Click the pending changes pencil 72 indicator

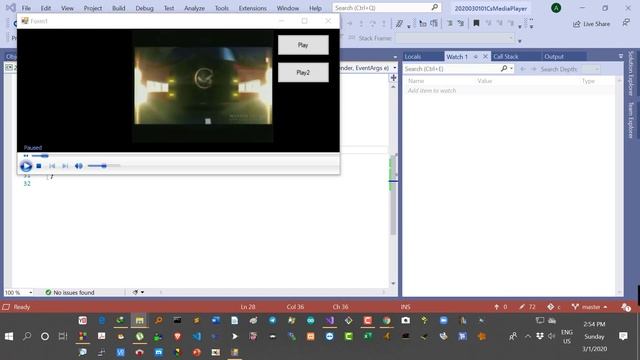[527, 307]
